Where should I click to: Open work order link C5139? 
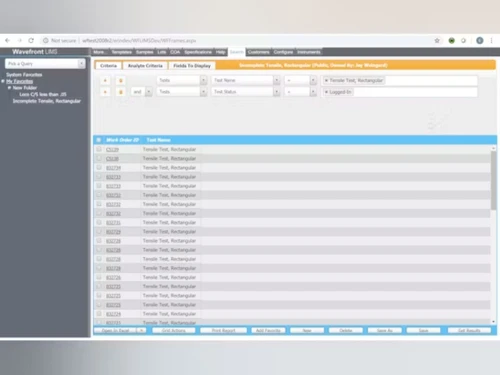112,150
